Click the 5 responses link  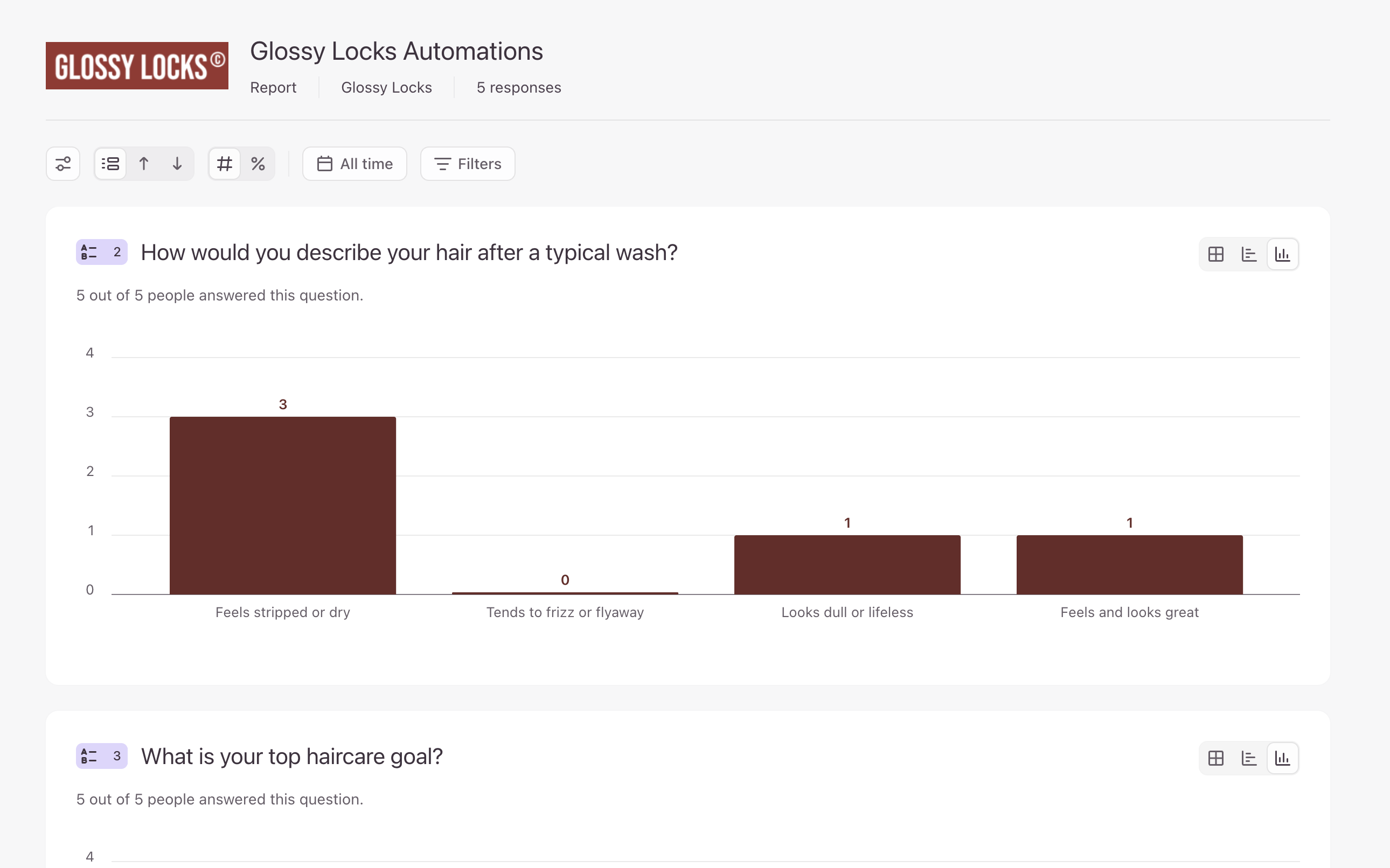[519, 87]
